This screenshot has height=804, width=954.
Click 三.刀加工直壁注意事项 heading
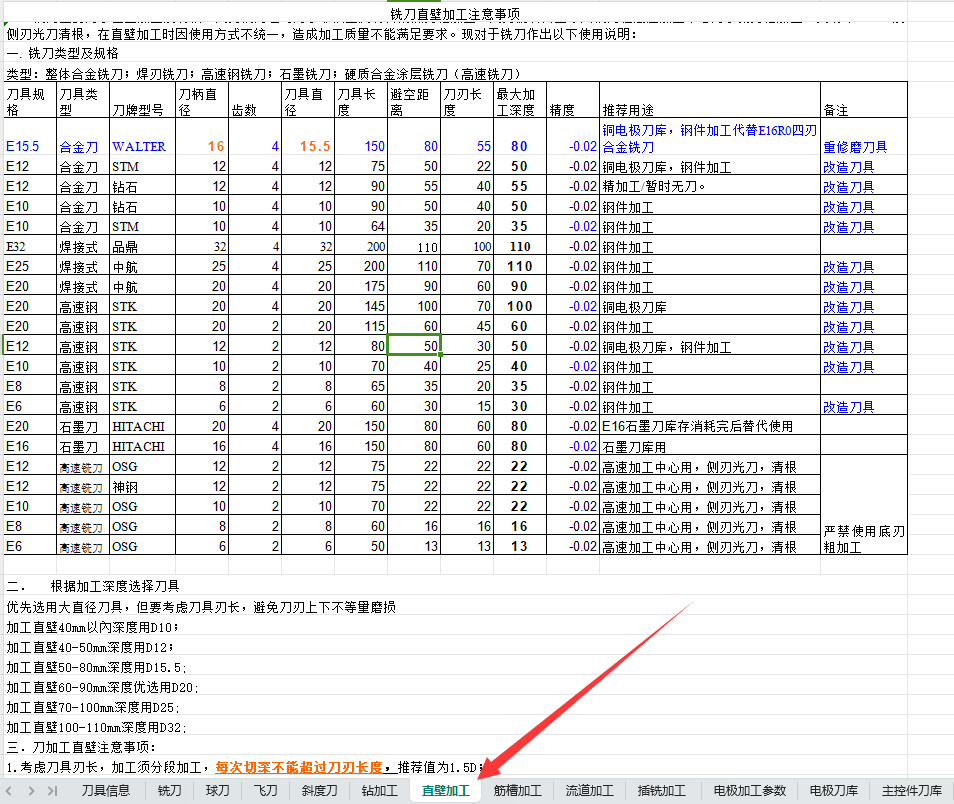click(x=81, y=747)
